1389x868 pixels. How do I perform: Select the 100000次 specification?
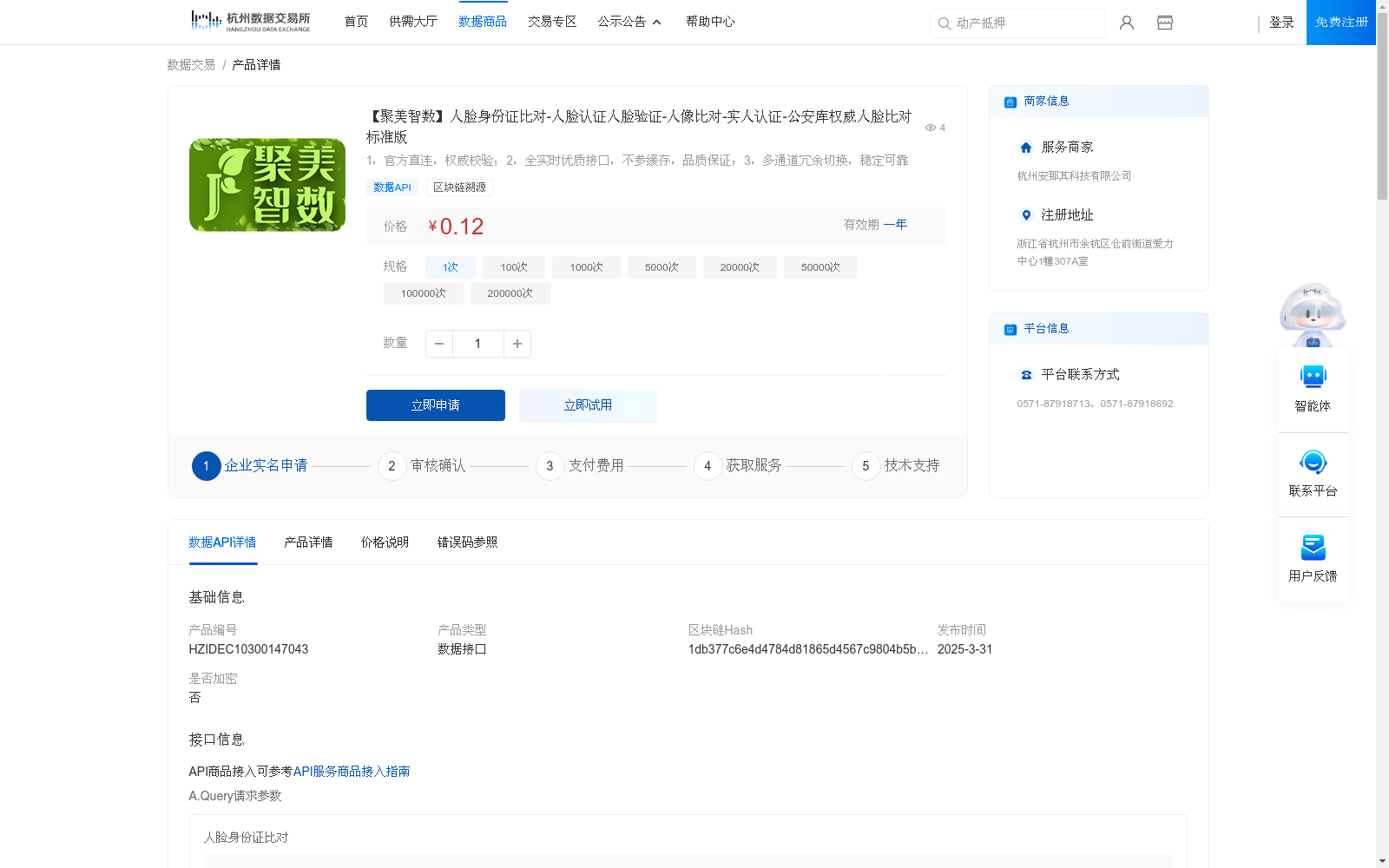coord(424,293)
